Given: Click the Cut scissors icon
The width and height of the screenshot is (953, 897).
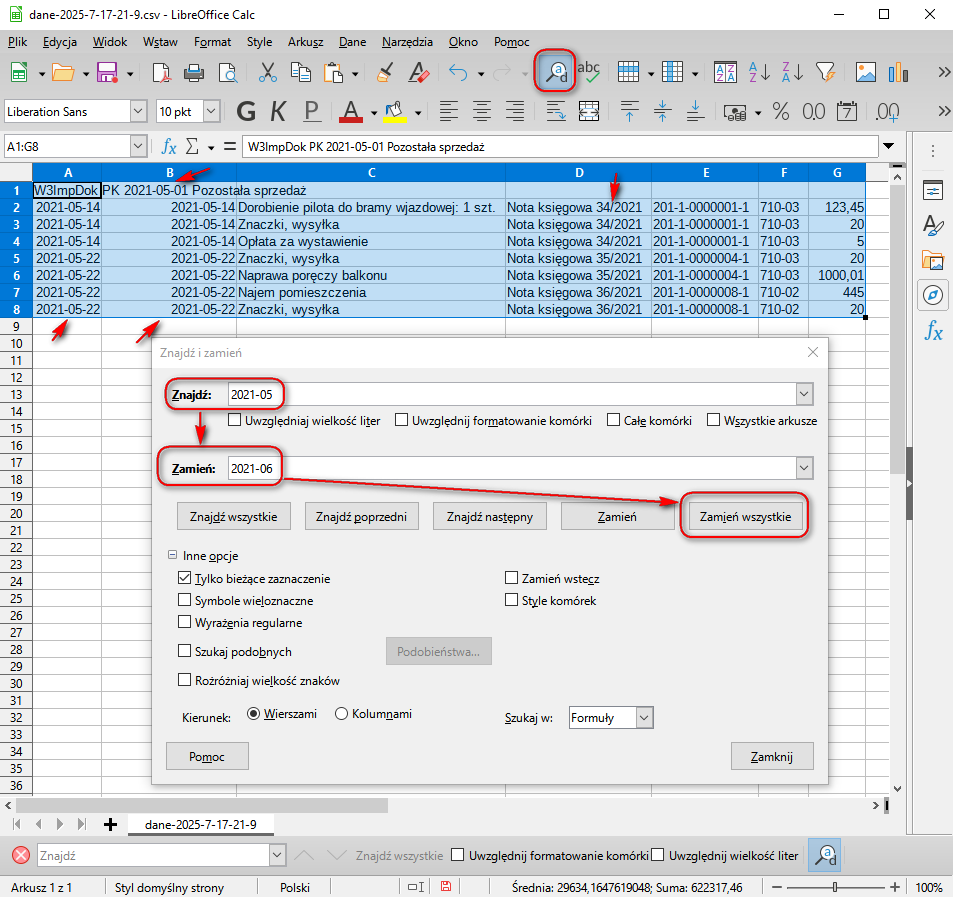Looking at the screenshot, I should [x=267, y=72].
